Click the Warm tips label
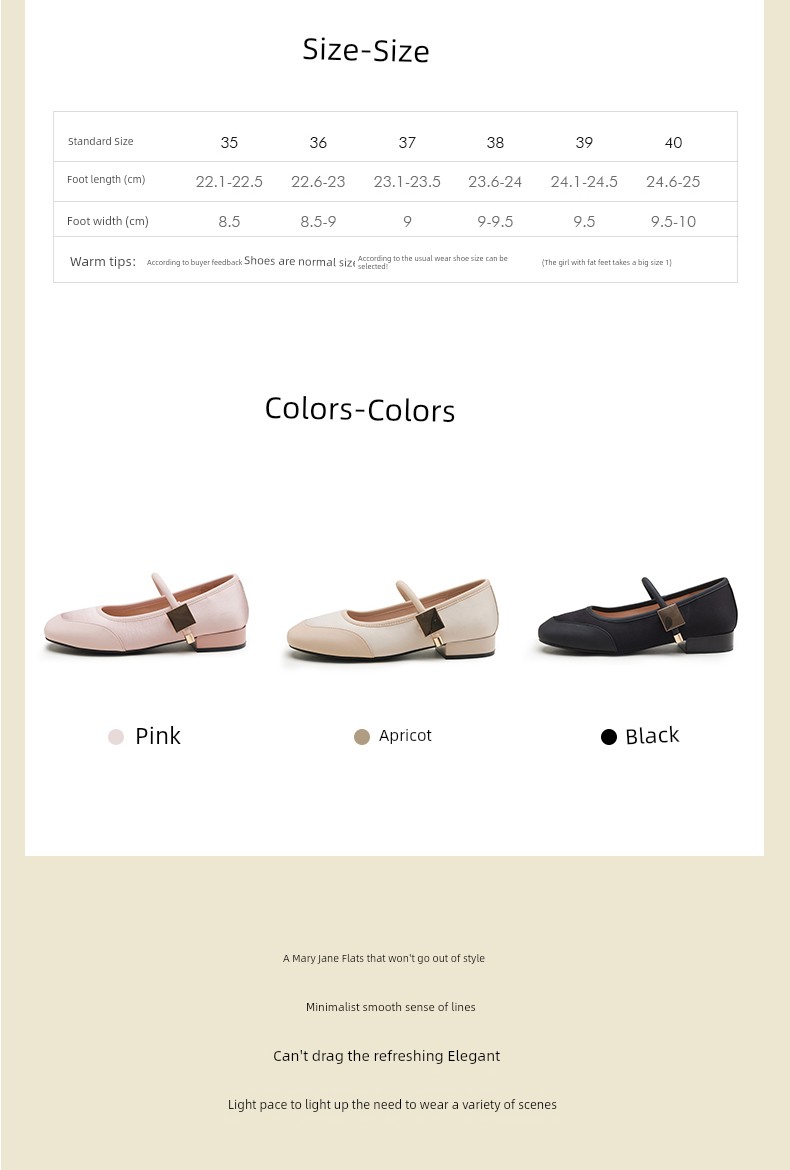Image resolution: width=790 pixels, height=1170 pixels. tap(103, 261)
